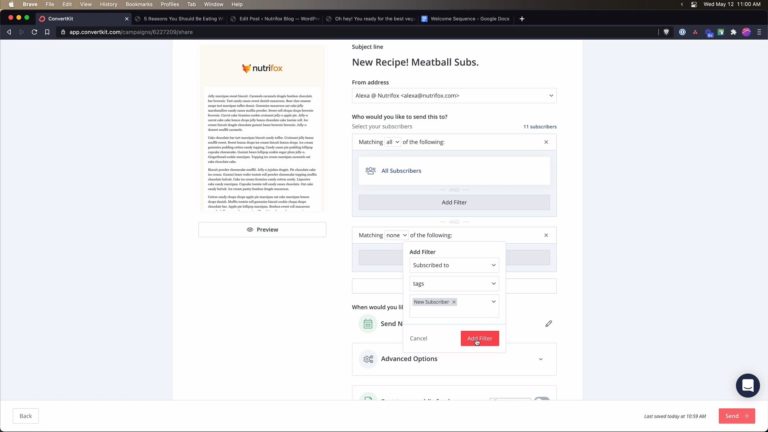Click the Advanced Options gear icon
Image resolution: width=768 pixels, height=432 pixels.
coord(368,359)
